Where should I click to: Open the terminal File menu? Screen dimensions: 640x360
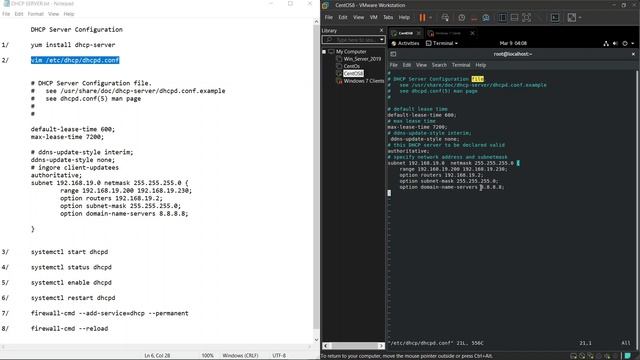tap(393, 65)
